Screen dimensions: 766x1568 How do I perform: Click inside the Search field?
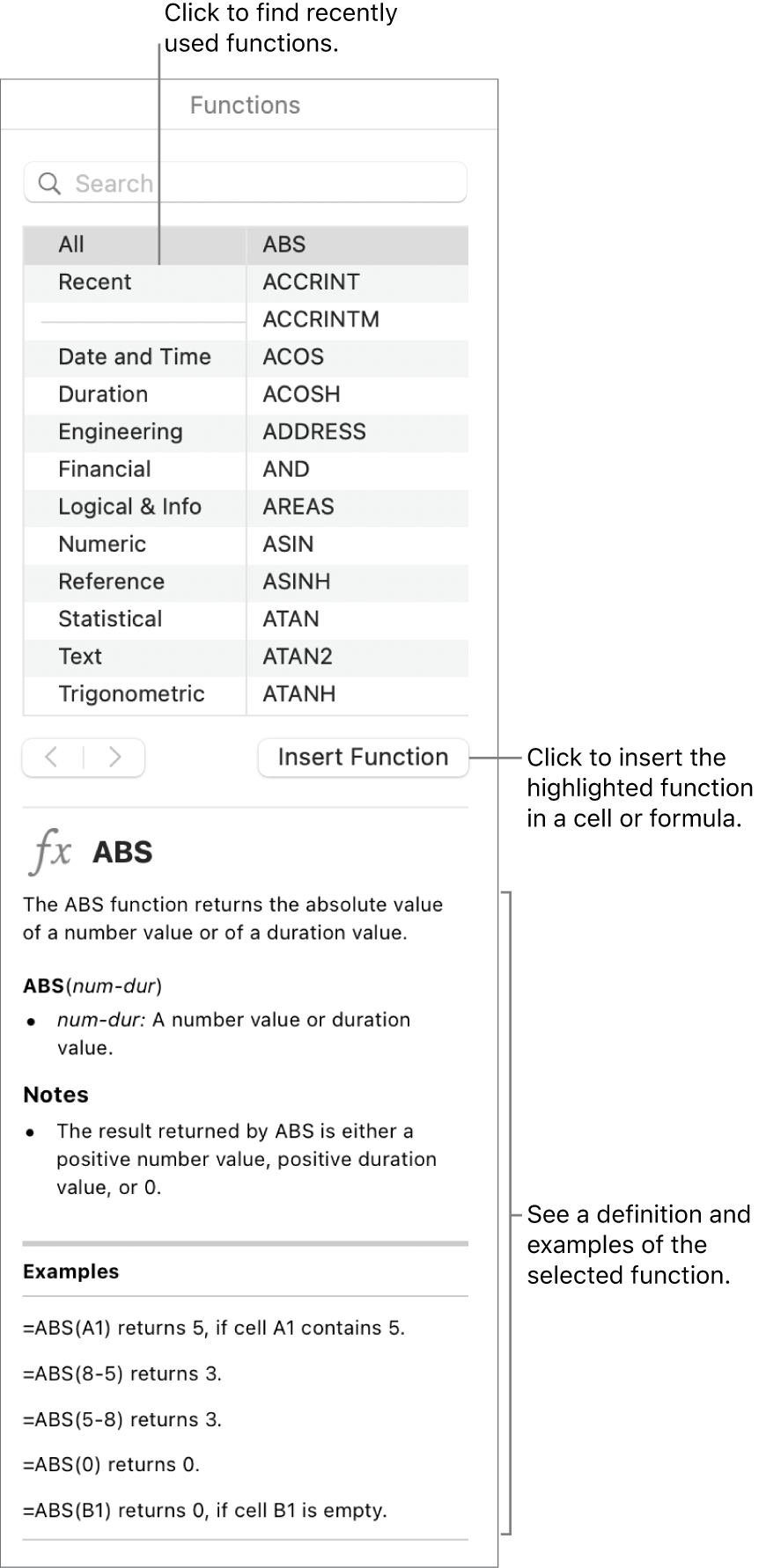coord(247,183)
